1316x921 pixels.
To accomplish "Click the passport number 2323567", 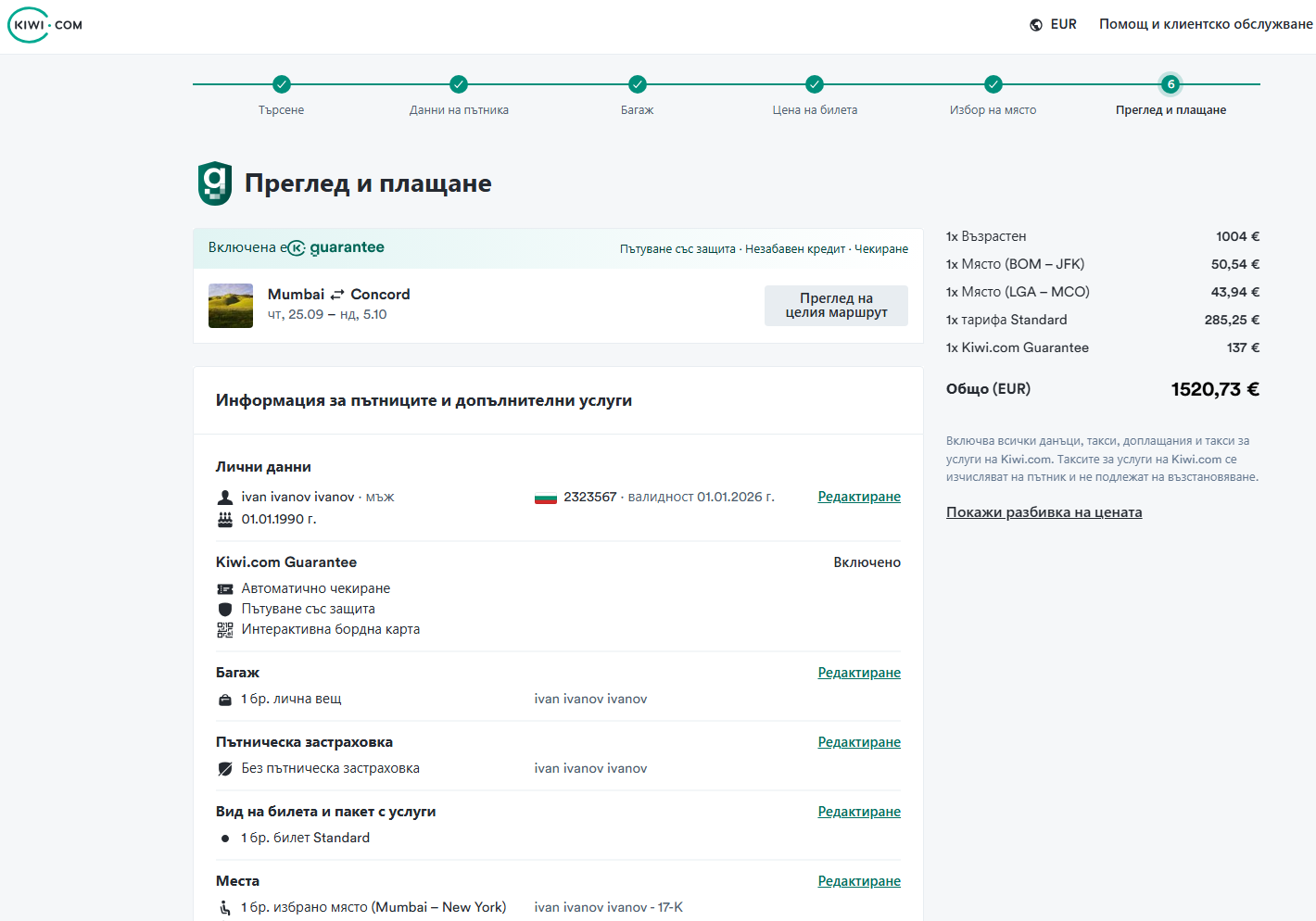I will [590, 498].
